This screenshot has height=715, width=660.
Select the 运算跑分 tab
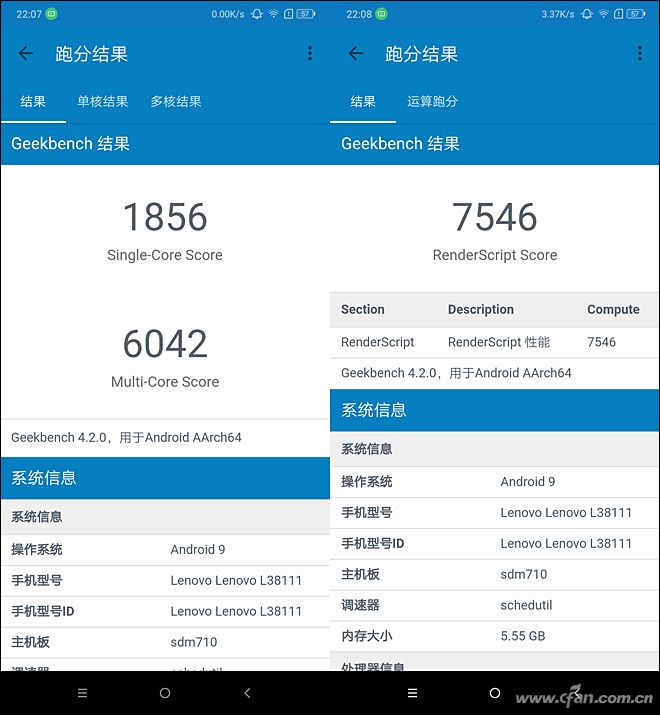pos(432,101)
